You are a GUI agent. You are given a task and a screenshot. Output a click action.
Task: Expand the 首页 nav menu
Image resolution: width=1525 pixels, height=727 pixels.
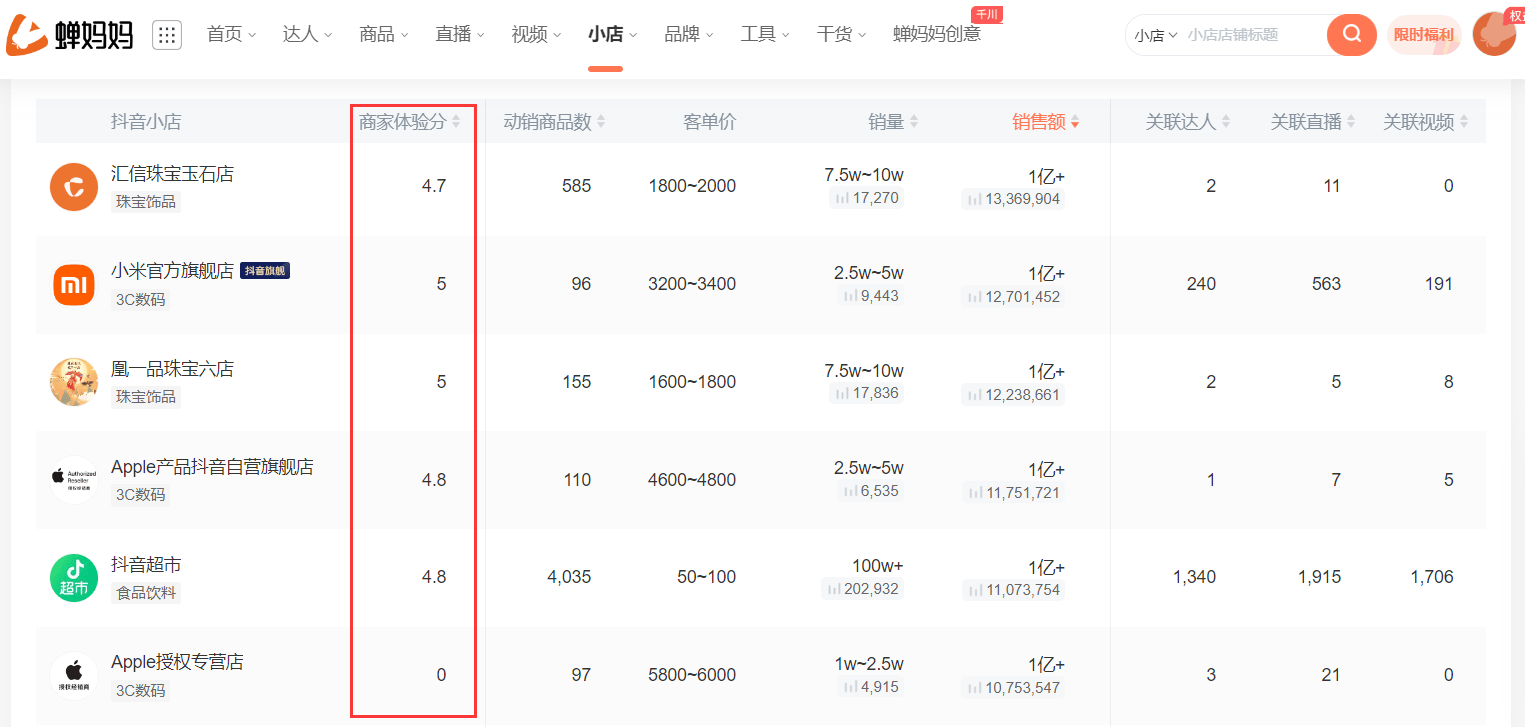[231, 34]
